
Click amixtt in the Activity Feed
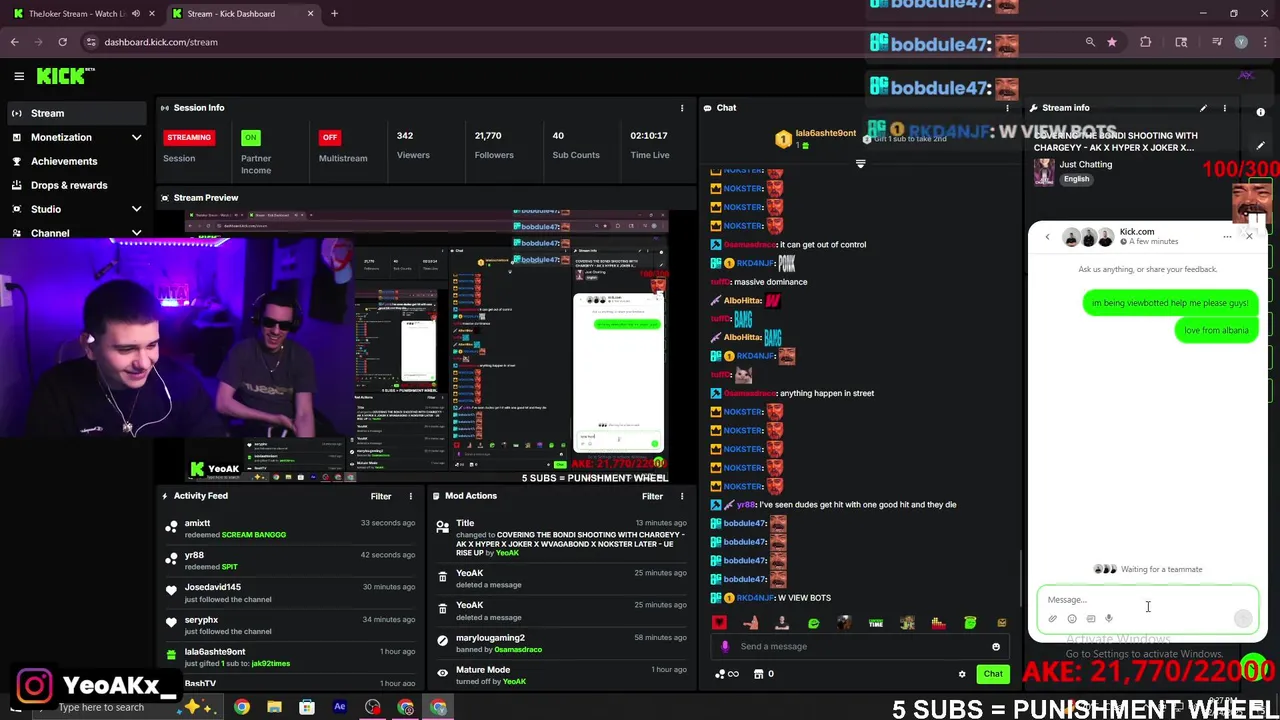pos(197,523)
